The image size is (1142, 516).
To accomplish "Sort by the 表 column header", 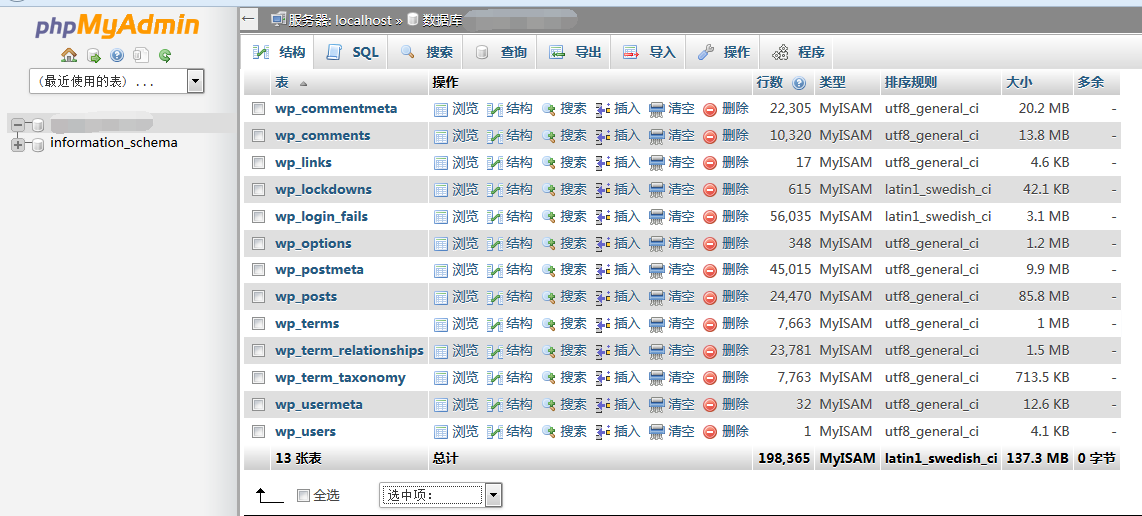I will [282, 83].
